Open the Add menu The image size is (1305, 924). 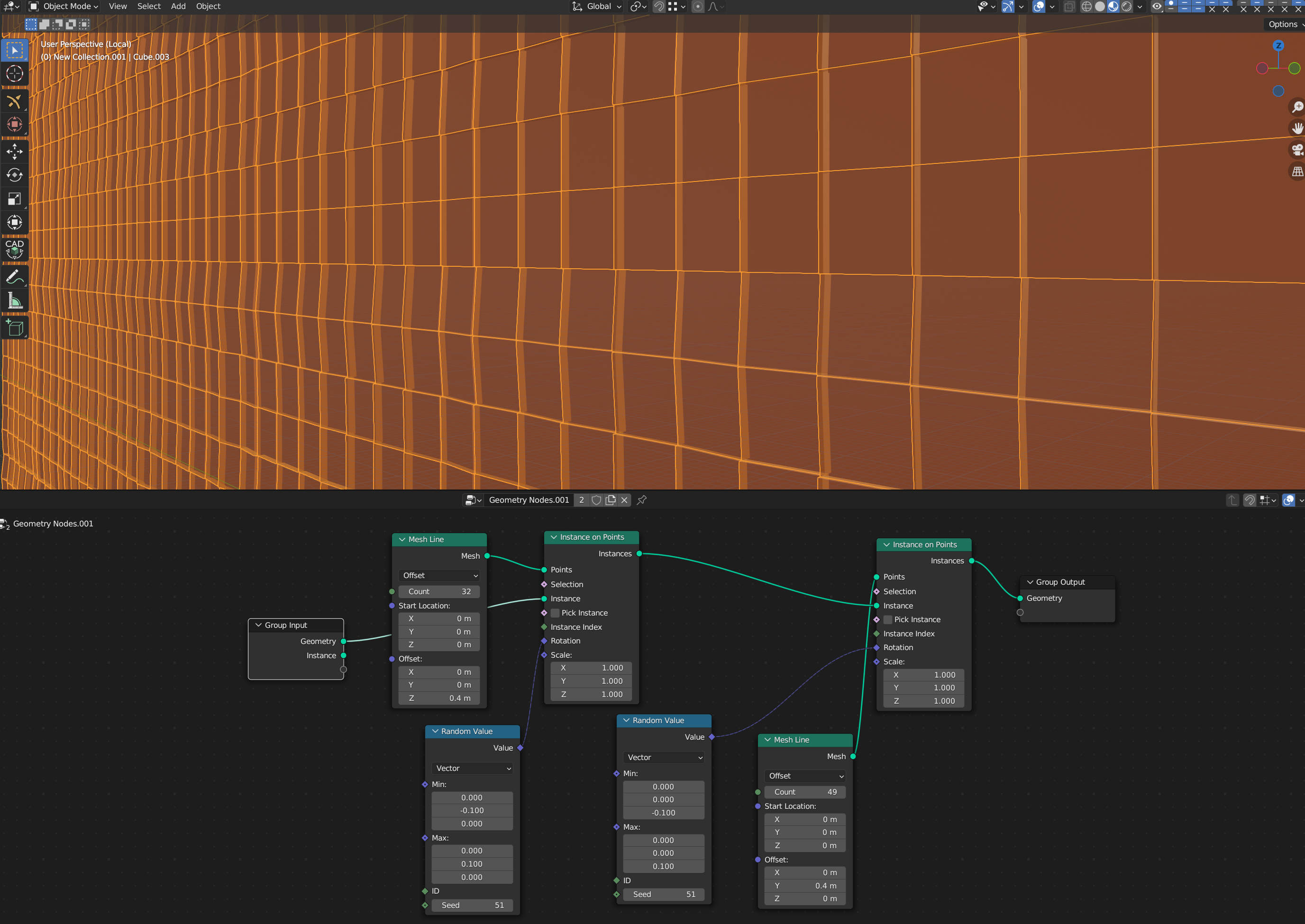click(178, 6)
